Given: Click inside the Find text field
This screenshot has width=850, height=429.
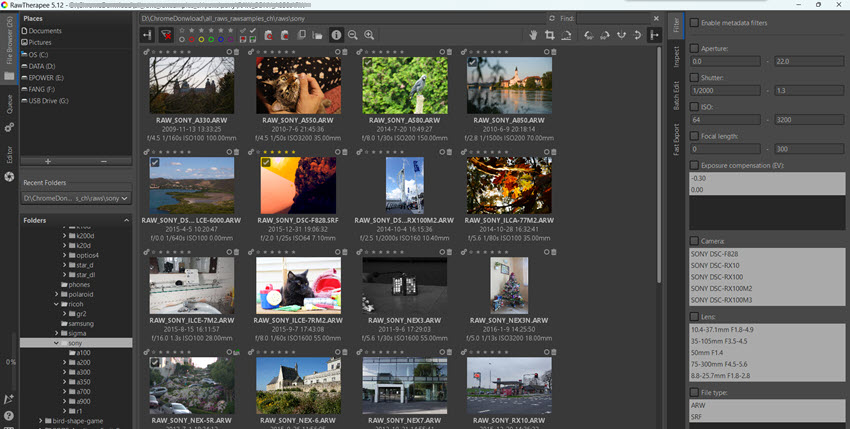Looking at the screenshot, I should click(613, 18).
